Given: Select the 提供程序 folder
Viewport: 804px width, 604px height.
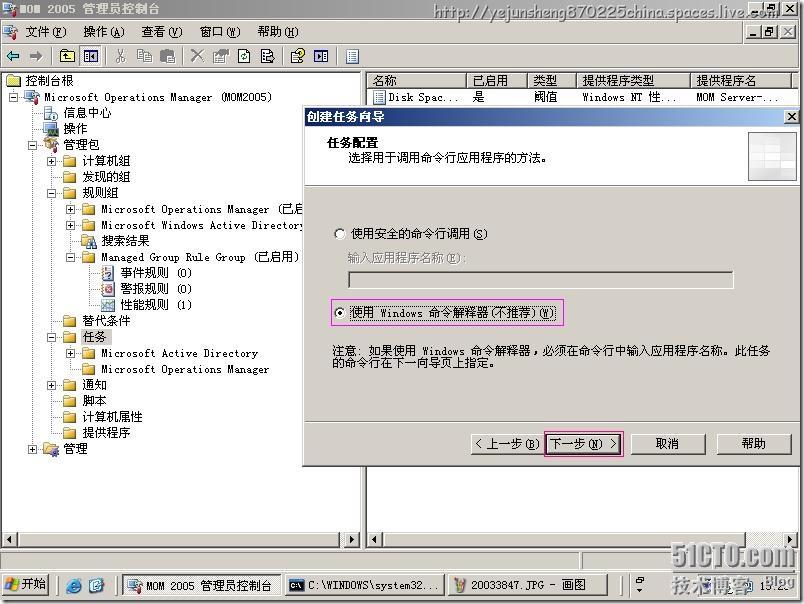Looking at the screenshot, I should coord(106,433).
